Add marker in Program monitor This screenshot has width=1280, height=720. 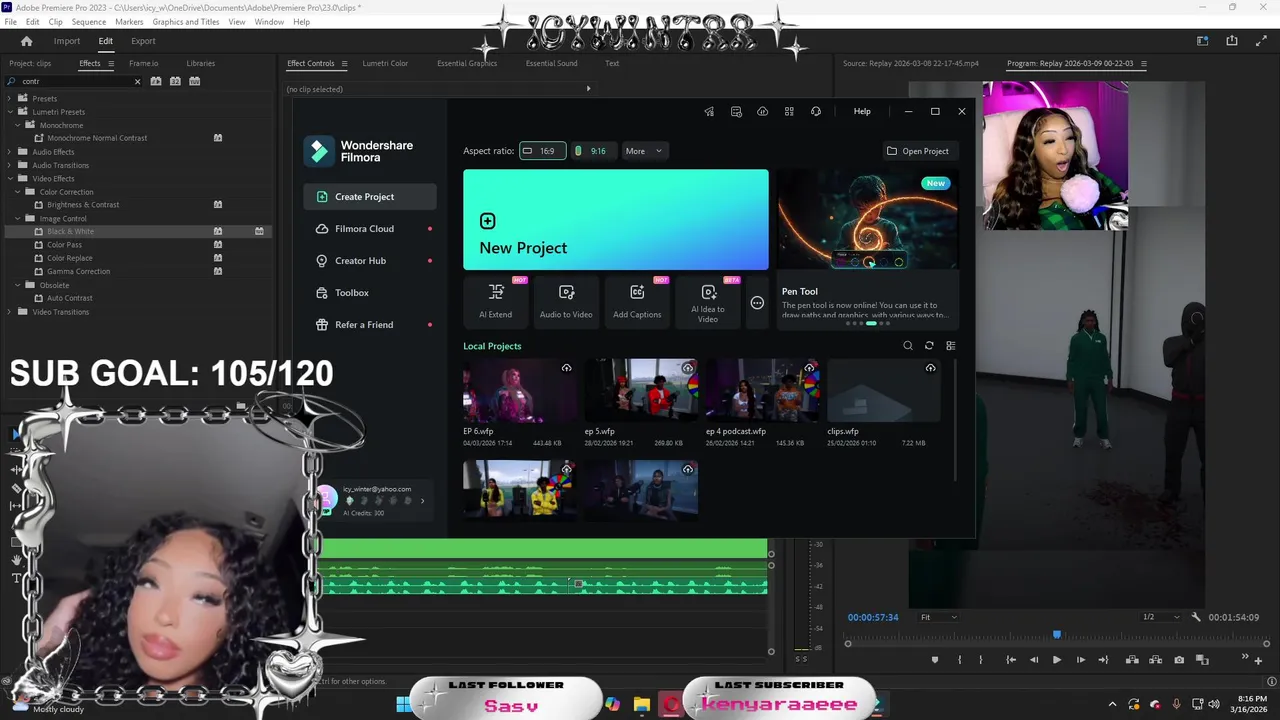pos(935,660)
